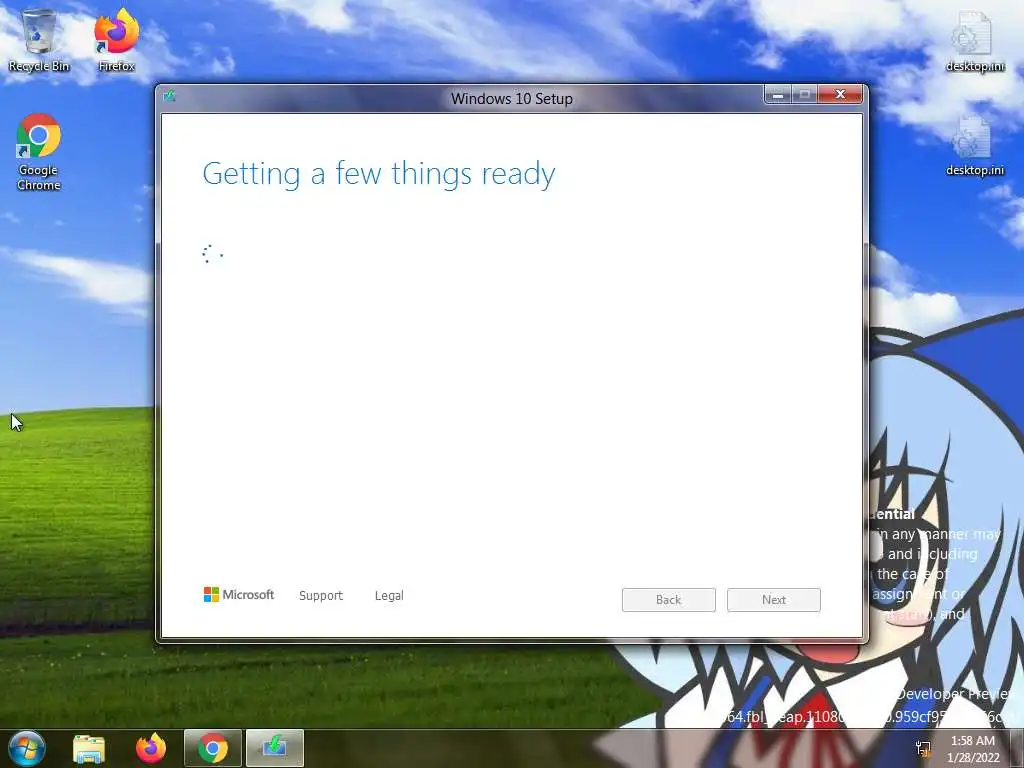This screenshot has width=1024, height=768.
Task: Open the Support link
Action: 321,596
